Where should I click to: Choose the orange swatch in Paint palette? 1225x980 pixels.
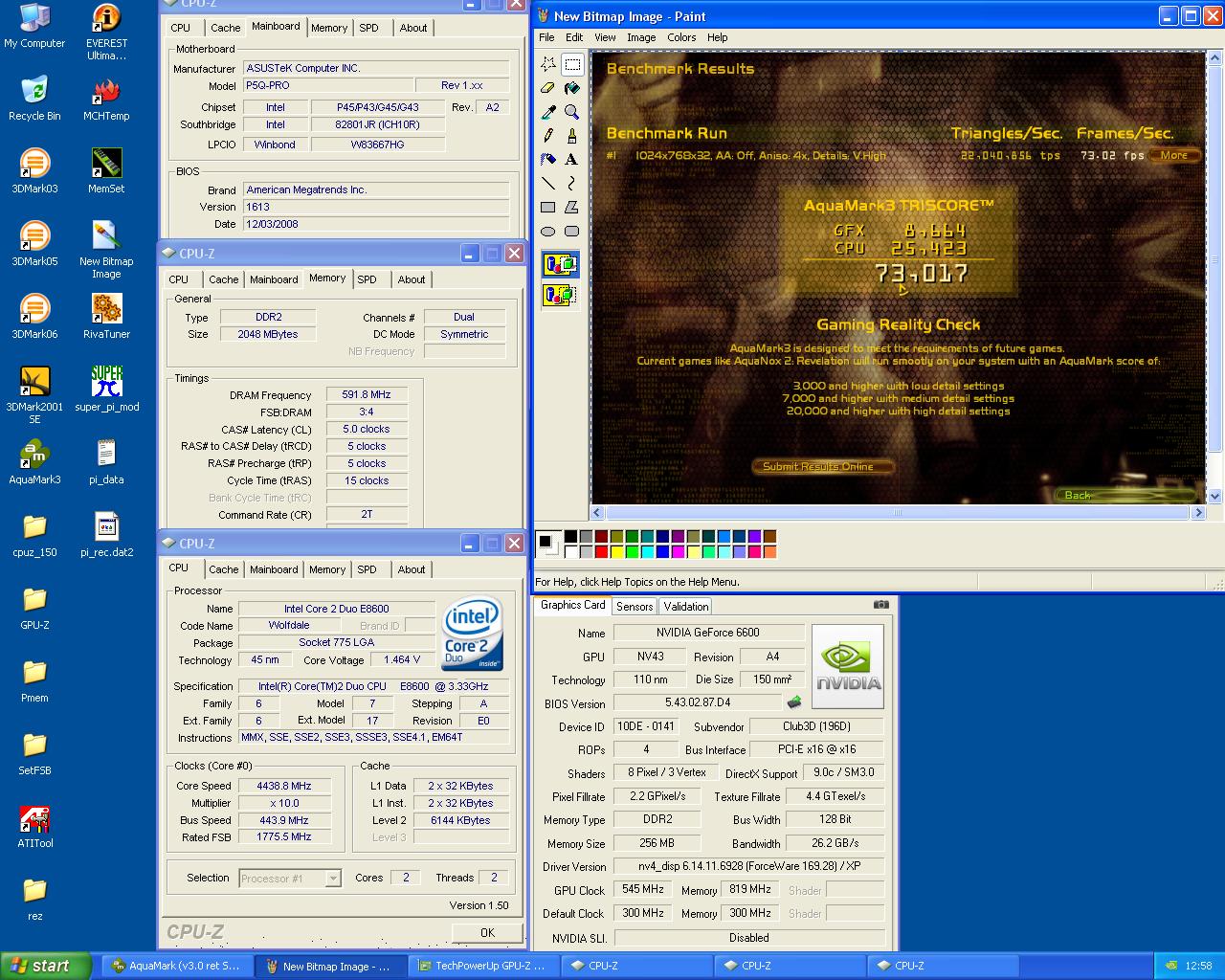coord(770,551)
